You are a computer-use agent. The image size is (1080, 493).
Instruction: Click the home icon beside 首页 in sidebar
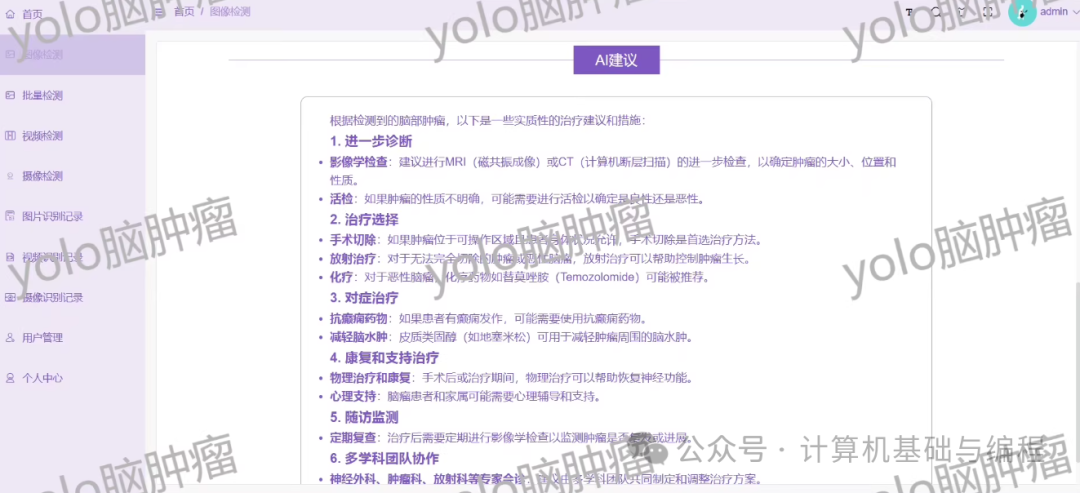pyautogui.click(x=10, y=13)
